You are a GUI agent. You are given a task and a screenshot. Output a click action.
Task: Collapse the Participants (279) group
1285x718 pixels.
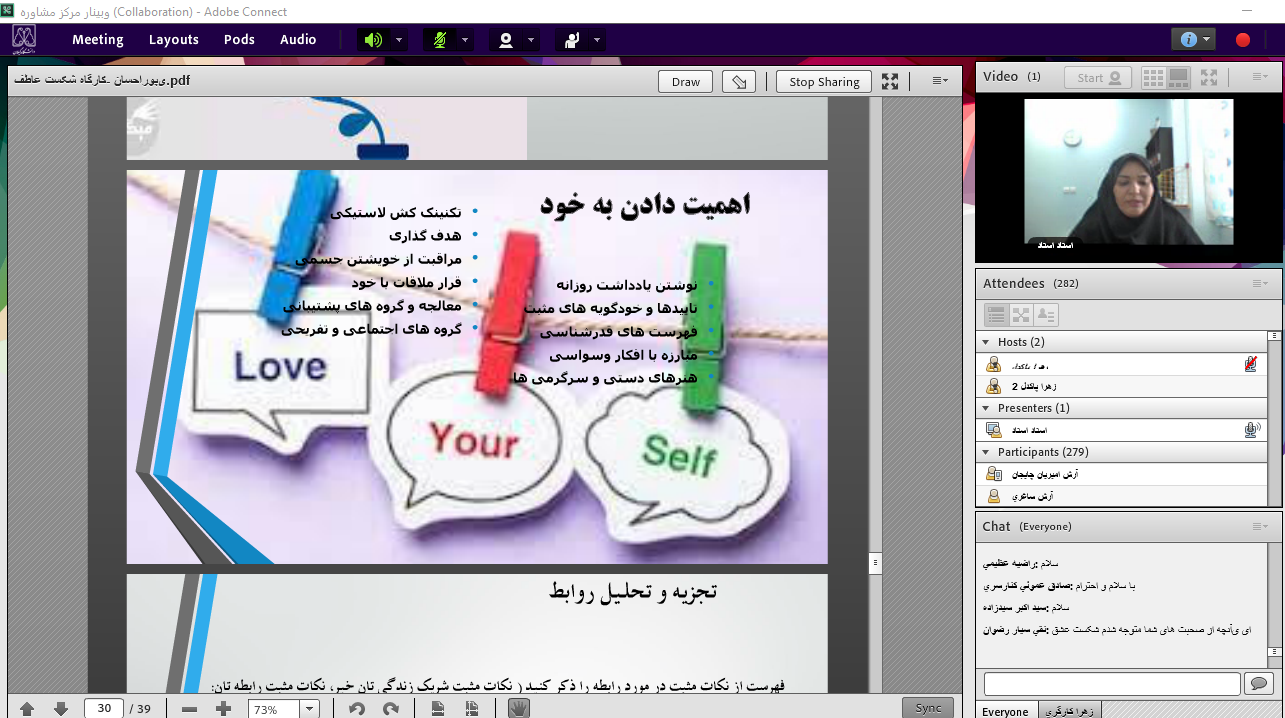(985, 452)
